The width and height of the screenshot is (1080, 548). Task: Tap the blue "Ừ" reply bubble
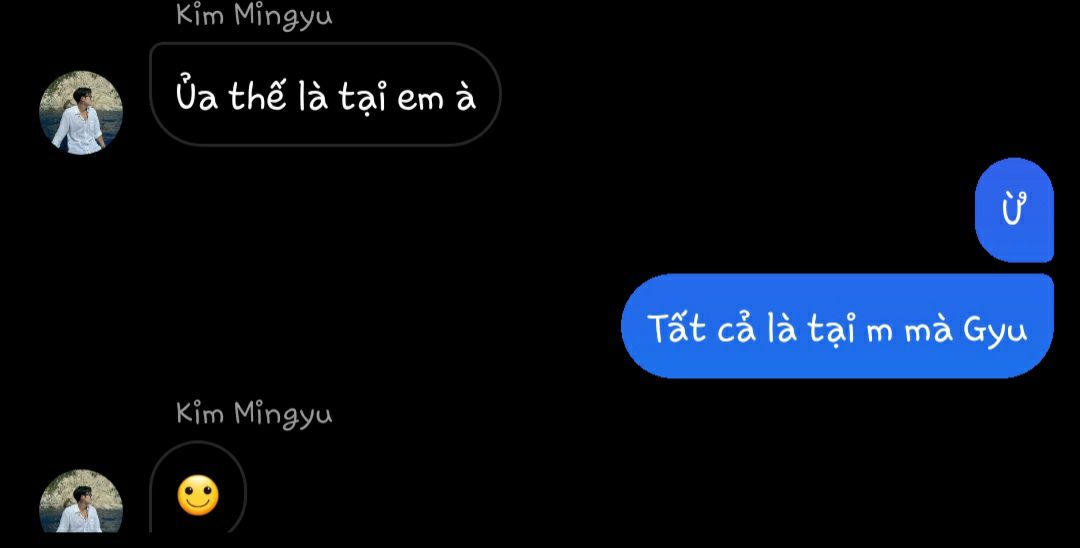(1014, 210)
